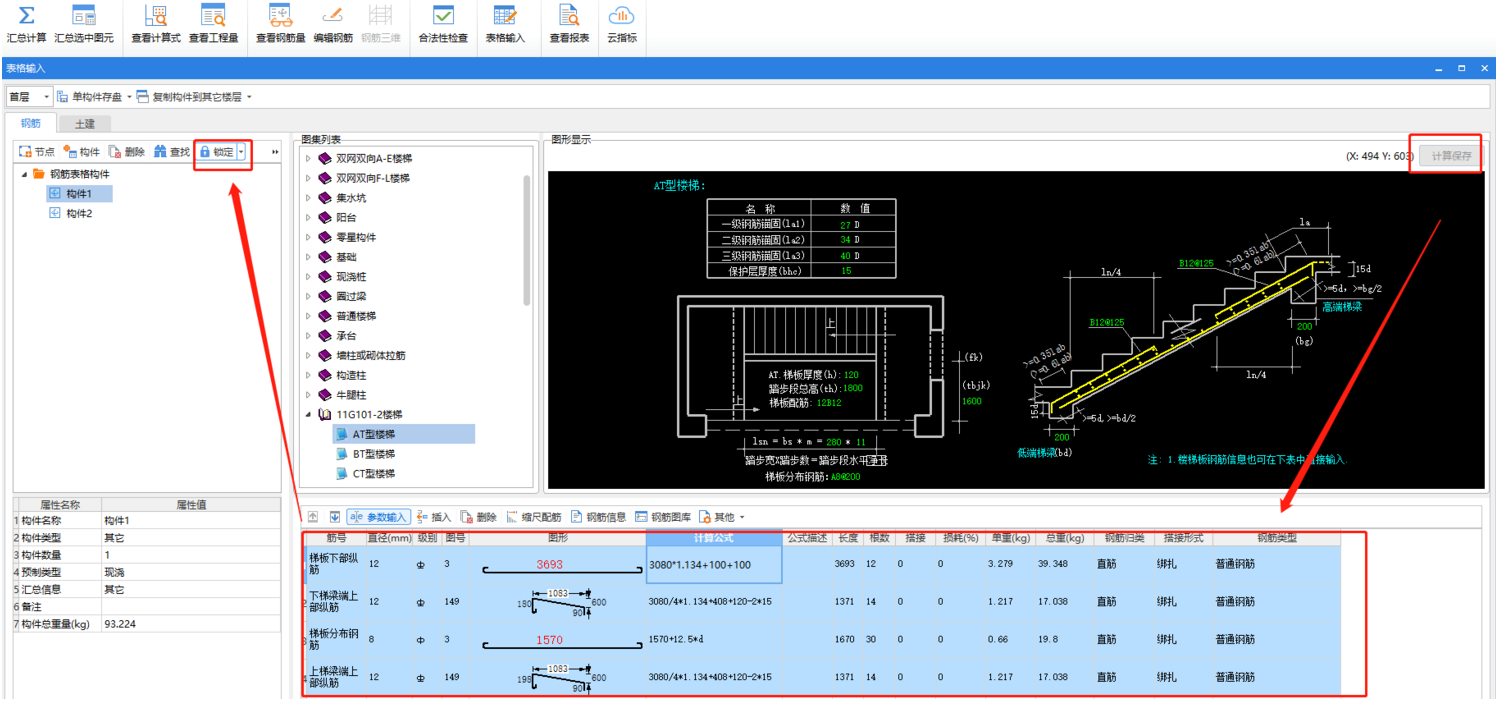This screenshot has width=1496, height=710.
Task: Select 零星构件 in atlas list
Action: (355, 237)
